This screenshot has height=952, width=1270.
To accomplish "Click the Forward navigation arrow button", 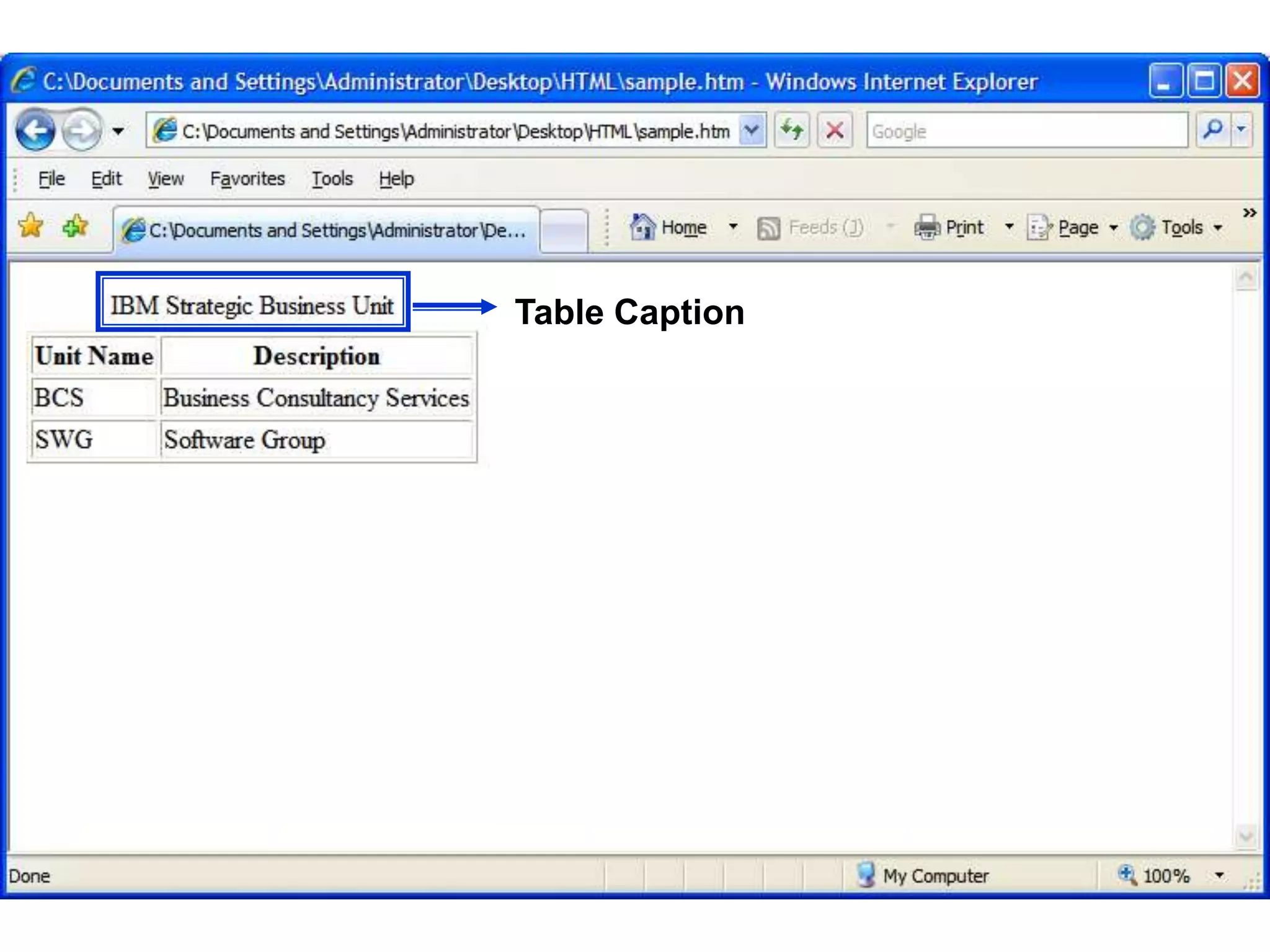I will click(x=82, y=131).
